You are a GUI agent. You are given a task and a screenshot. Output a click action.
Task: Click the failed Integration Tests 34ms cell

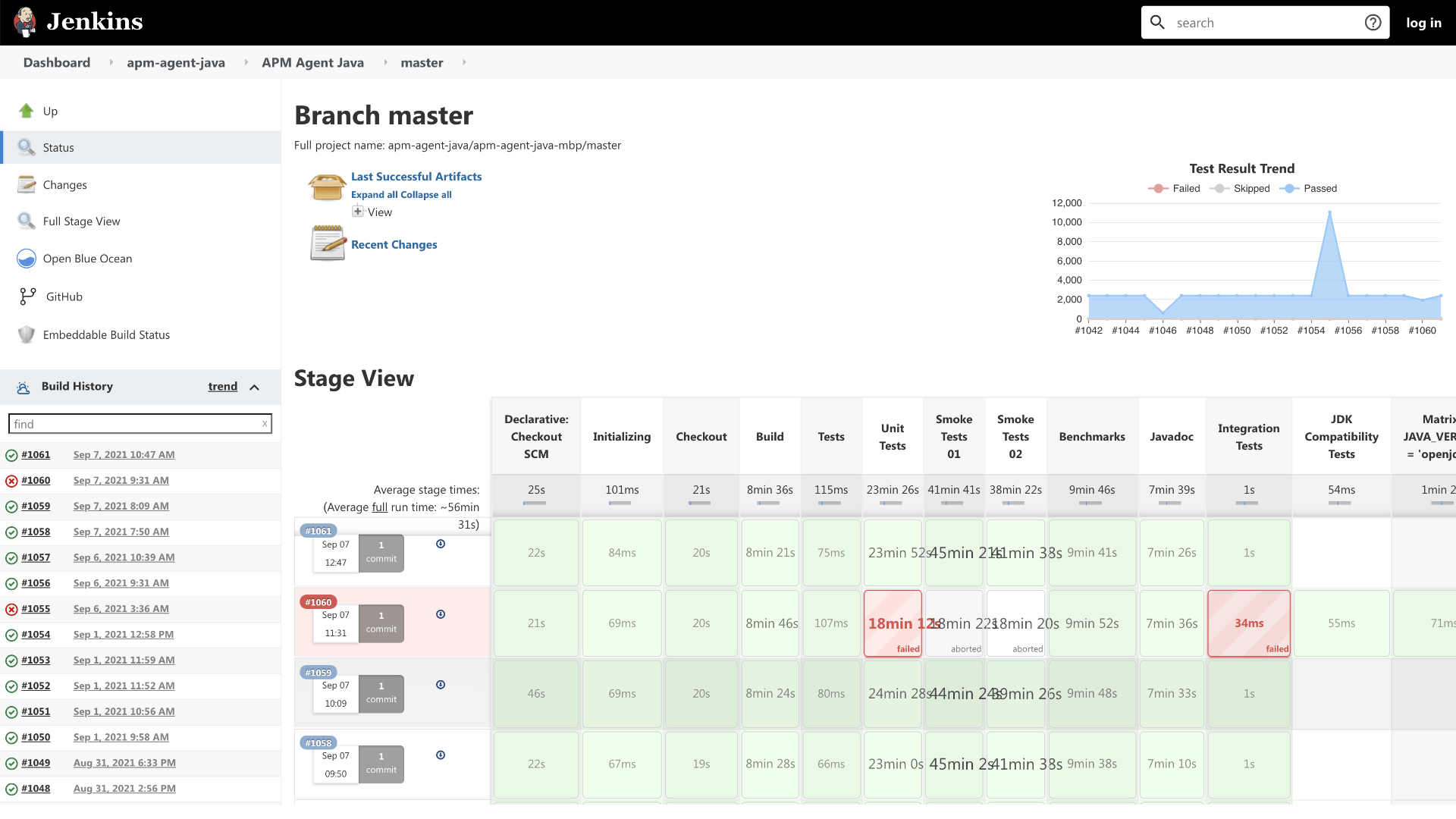tap(1249, 623)
